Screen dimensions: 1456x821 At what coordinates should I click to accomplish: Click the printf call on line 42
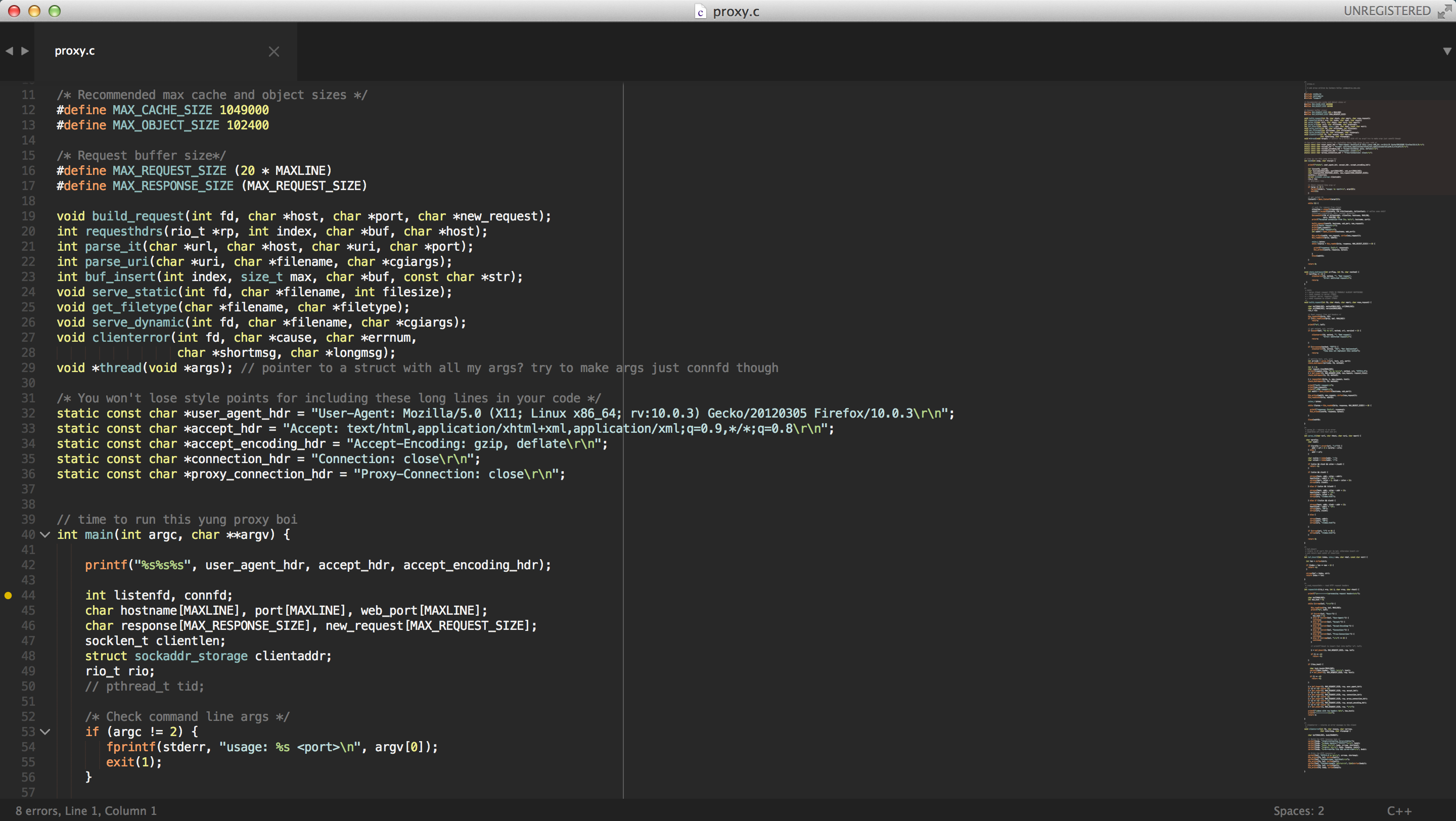(318, 565)
